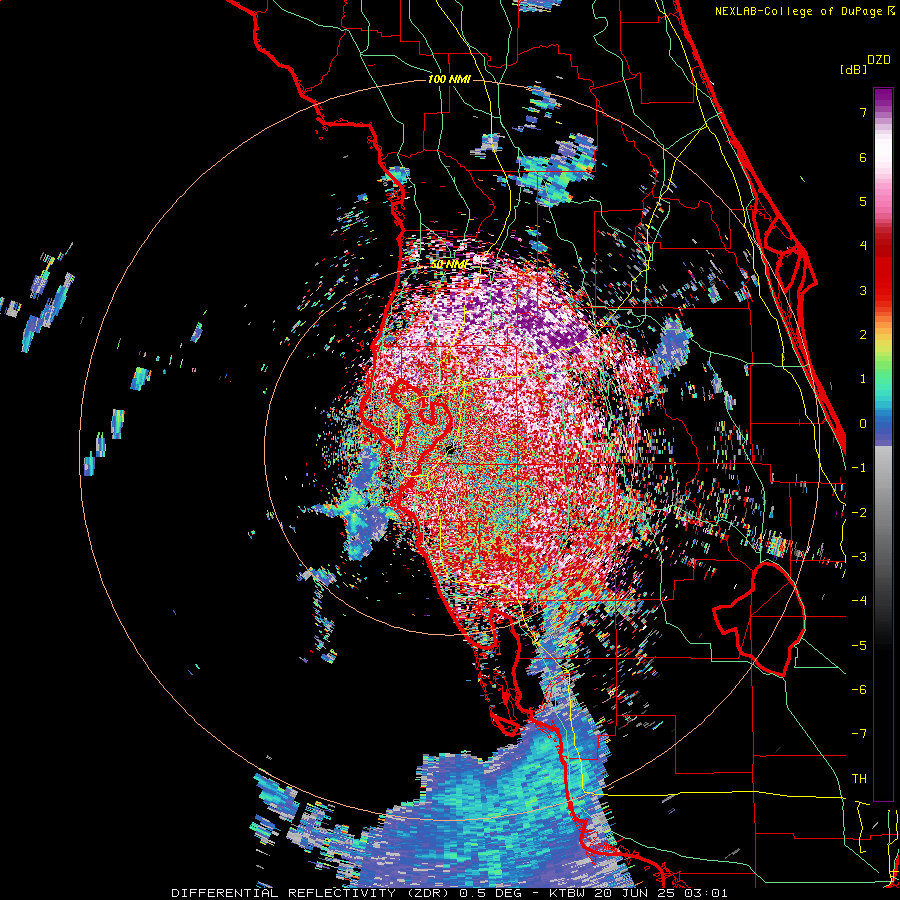Click the [dB] unit label

pyautogui.click(x=853, y=69)
